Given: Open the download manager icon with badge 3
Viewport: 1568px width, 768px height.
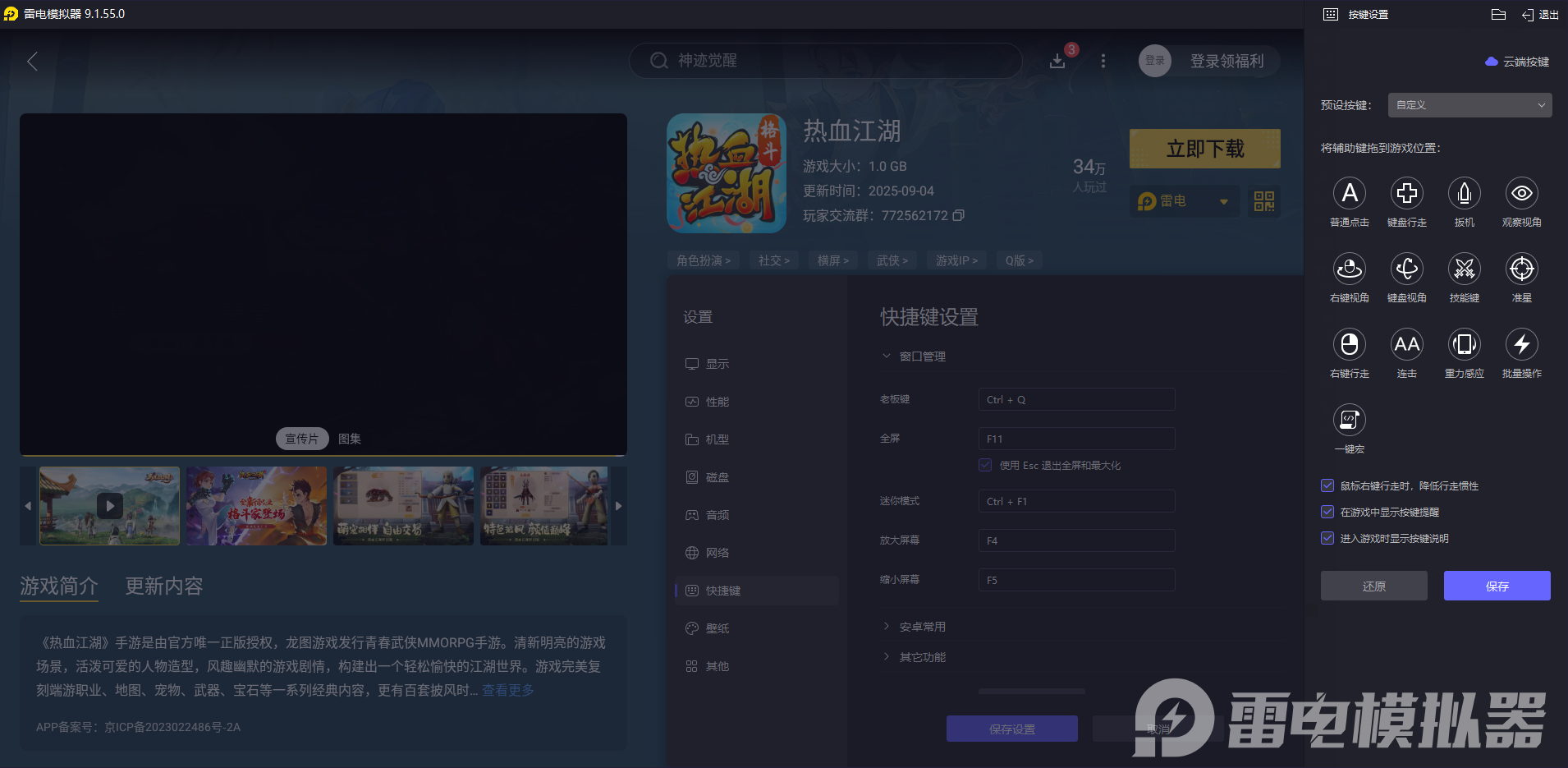Looking at the screenshot, I should [1057, 61].
